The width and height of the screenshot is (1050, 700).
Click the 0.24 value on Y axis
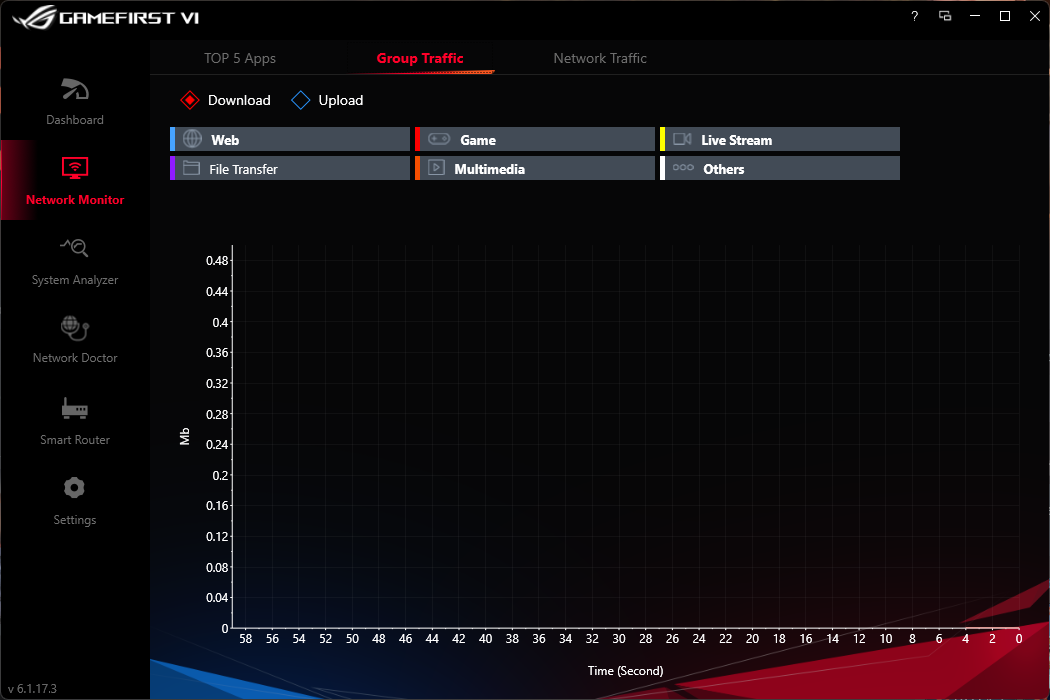tap(217, 444)
